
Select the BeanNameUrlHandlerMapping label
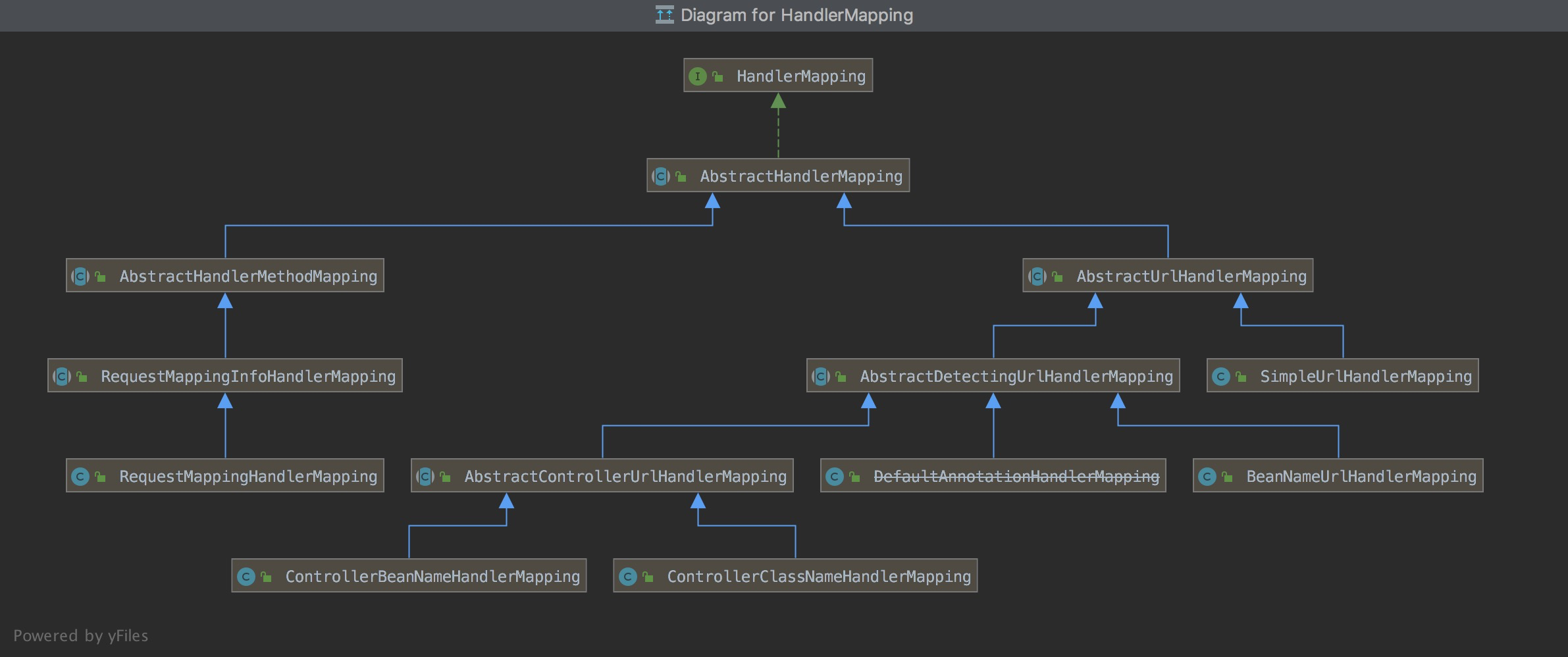click(x=1361, y=477)
